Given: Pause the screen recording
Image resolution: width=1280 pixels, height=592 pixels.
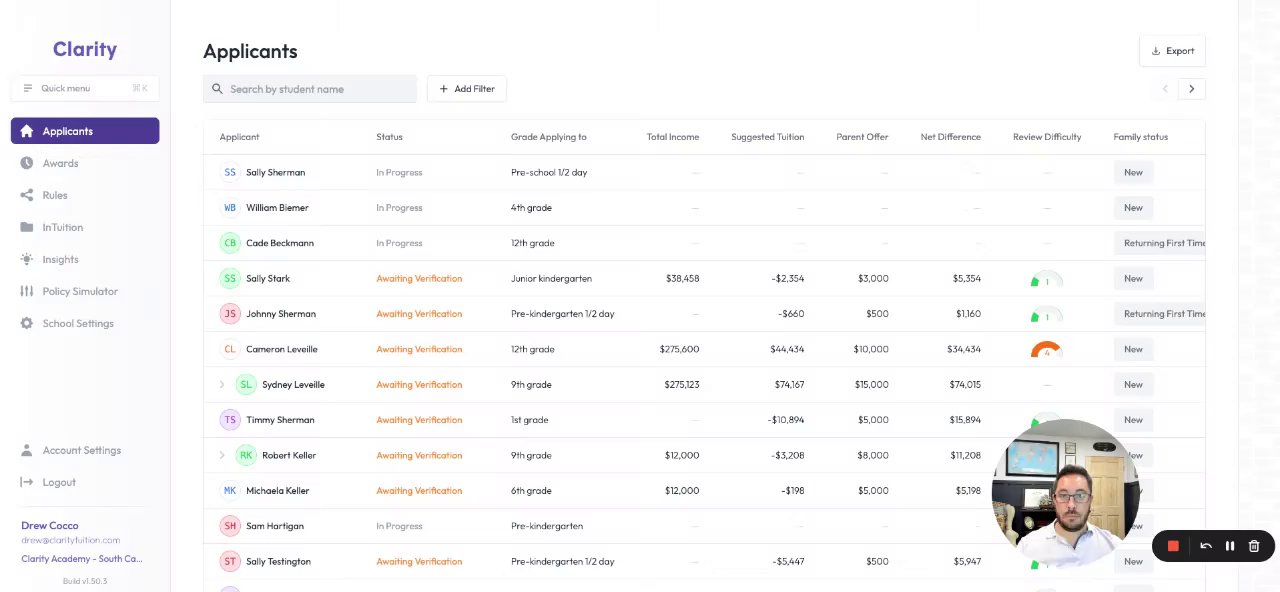Looking at the screenshot, I should click(x=1230, y=546).
